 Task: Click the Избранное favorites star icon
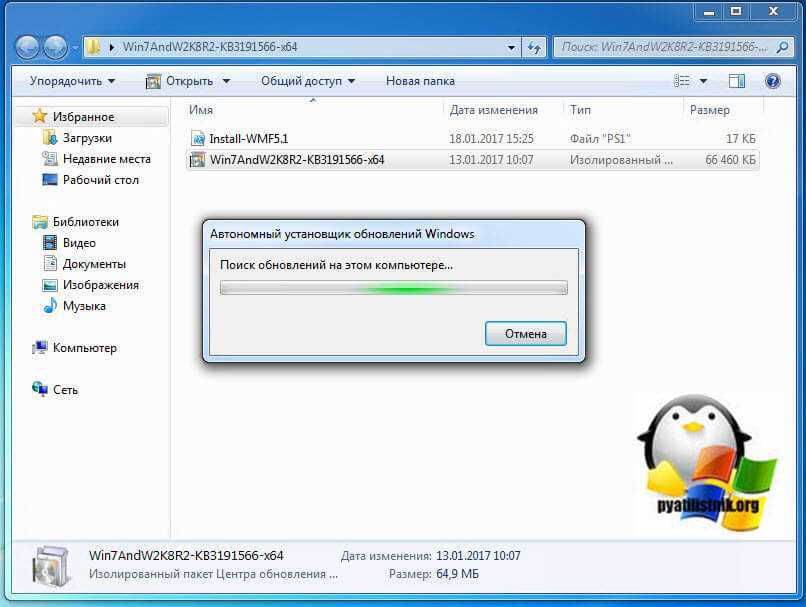40,116
